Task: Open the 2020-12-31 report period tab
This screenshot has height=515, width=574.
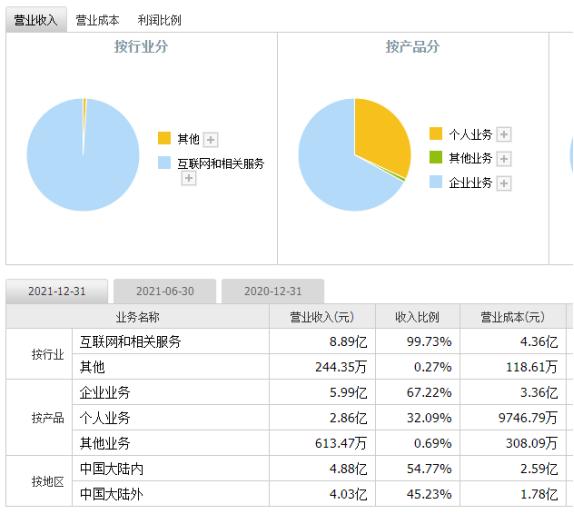Action: pos(273,291)
